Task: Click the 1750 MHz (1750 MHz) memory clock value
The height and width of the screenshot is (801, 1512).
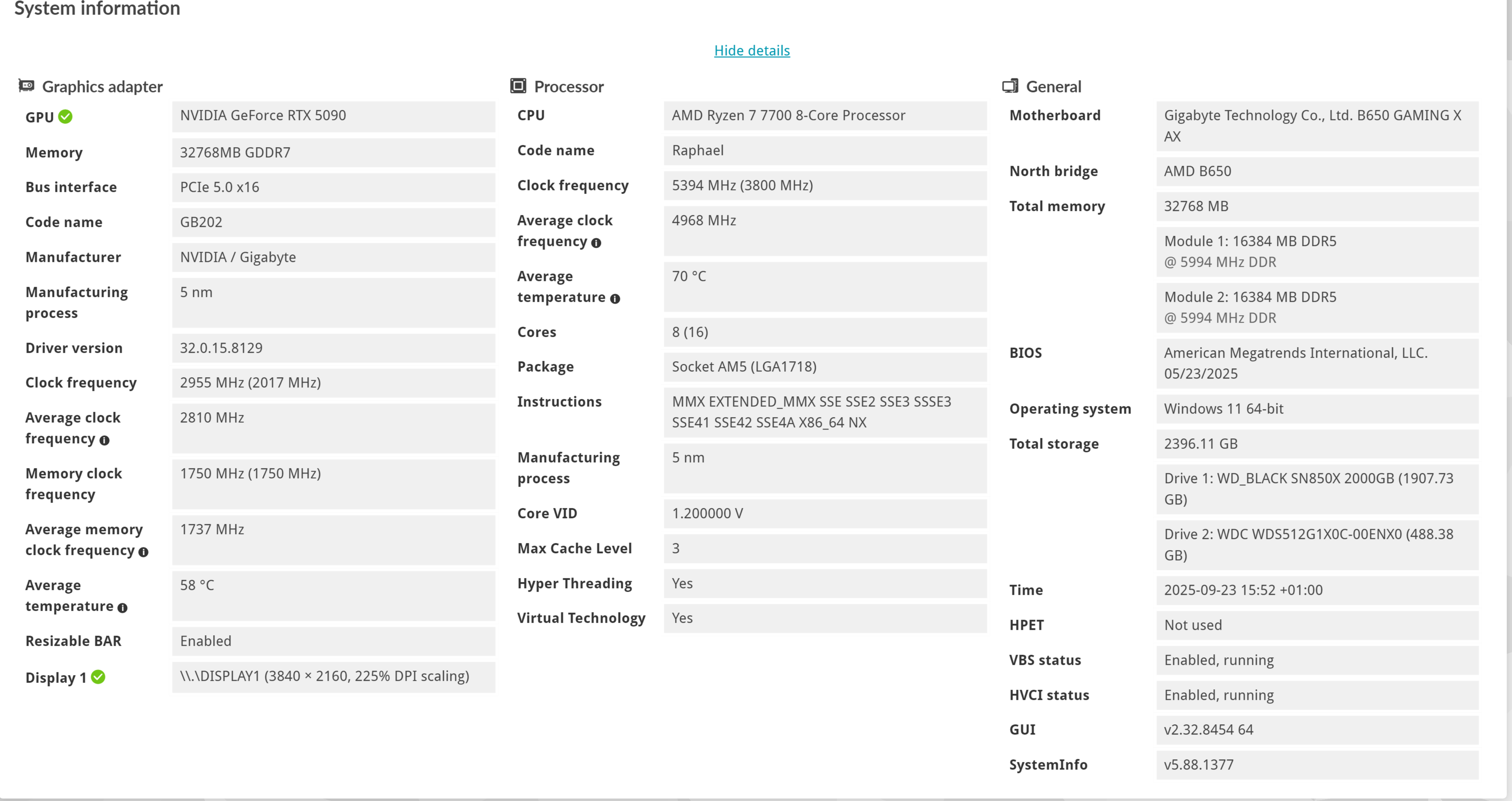Action: (333, 484)
